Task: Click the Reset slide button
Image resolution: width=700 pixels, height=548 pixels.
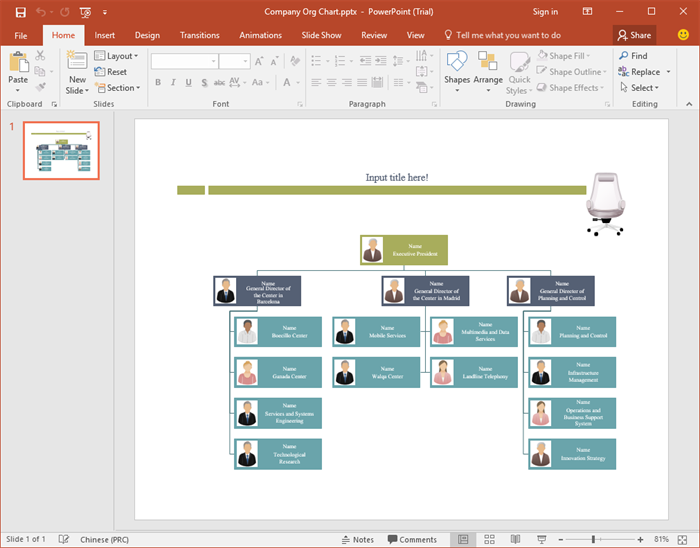Action: 111,72
